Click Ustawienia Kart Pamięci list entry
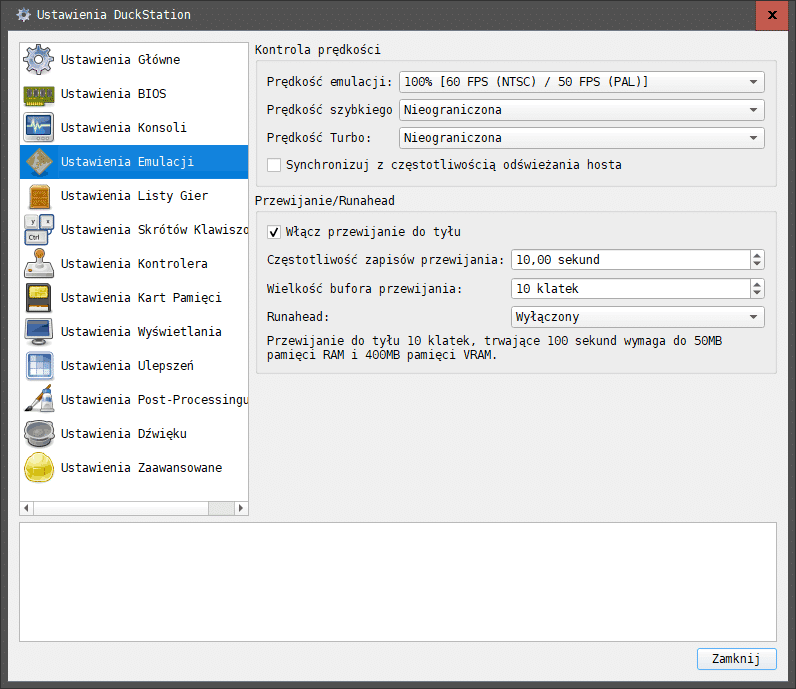The image size is (796, 689). (x=134, y=298)
